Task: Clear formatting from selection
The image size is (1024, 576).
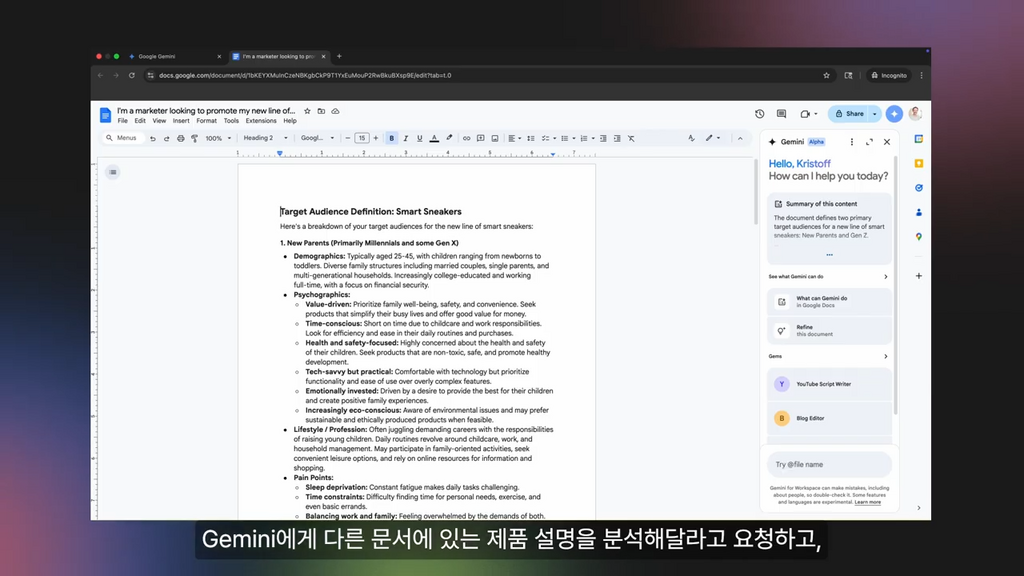Action: click(x=632, y=138)
